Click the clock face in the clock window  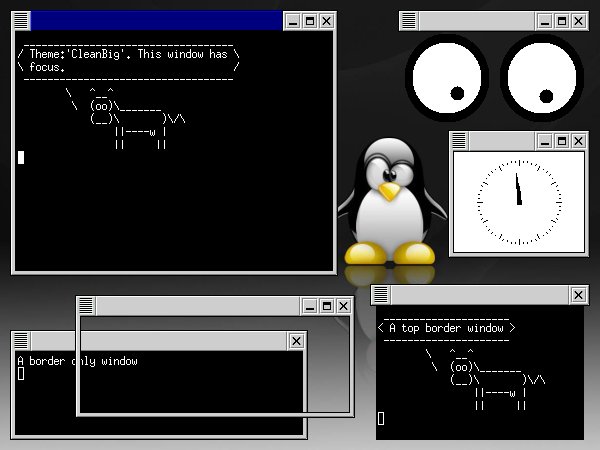[519, 202]
